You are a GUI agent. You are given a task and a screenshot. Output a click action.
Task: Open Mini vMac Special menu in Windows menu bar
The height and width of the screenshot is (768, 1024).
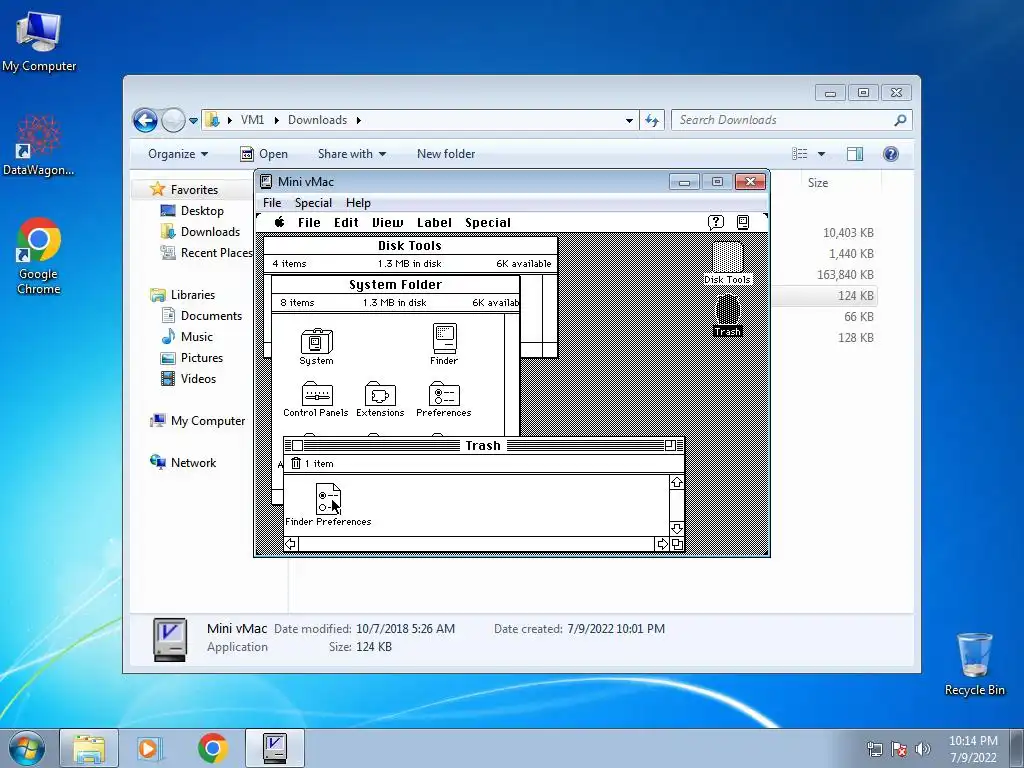(313, 202)
